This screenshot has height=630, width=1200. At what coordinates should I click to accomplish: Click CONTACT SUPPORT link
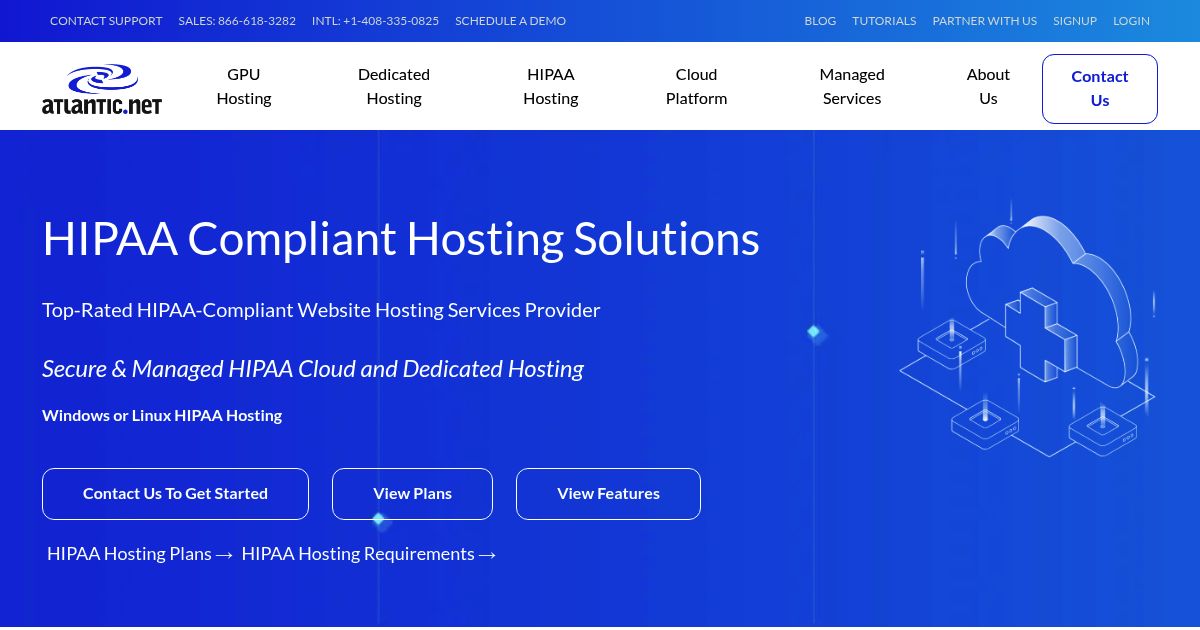106,20
